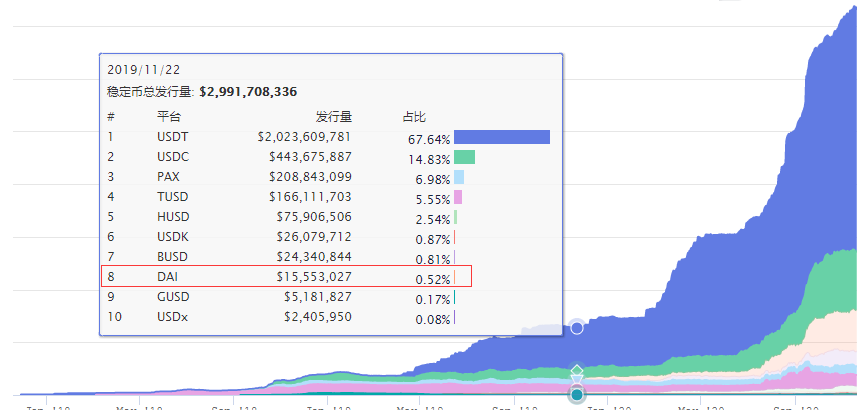Click the HUSD amount $75,906,506
Image resolution: width=857 pixels, height=410 pixels.
click(314, 216)
